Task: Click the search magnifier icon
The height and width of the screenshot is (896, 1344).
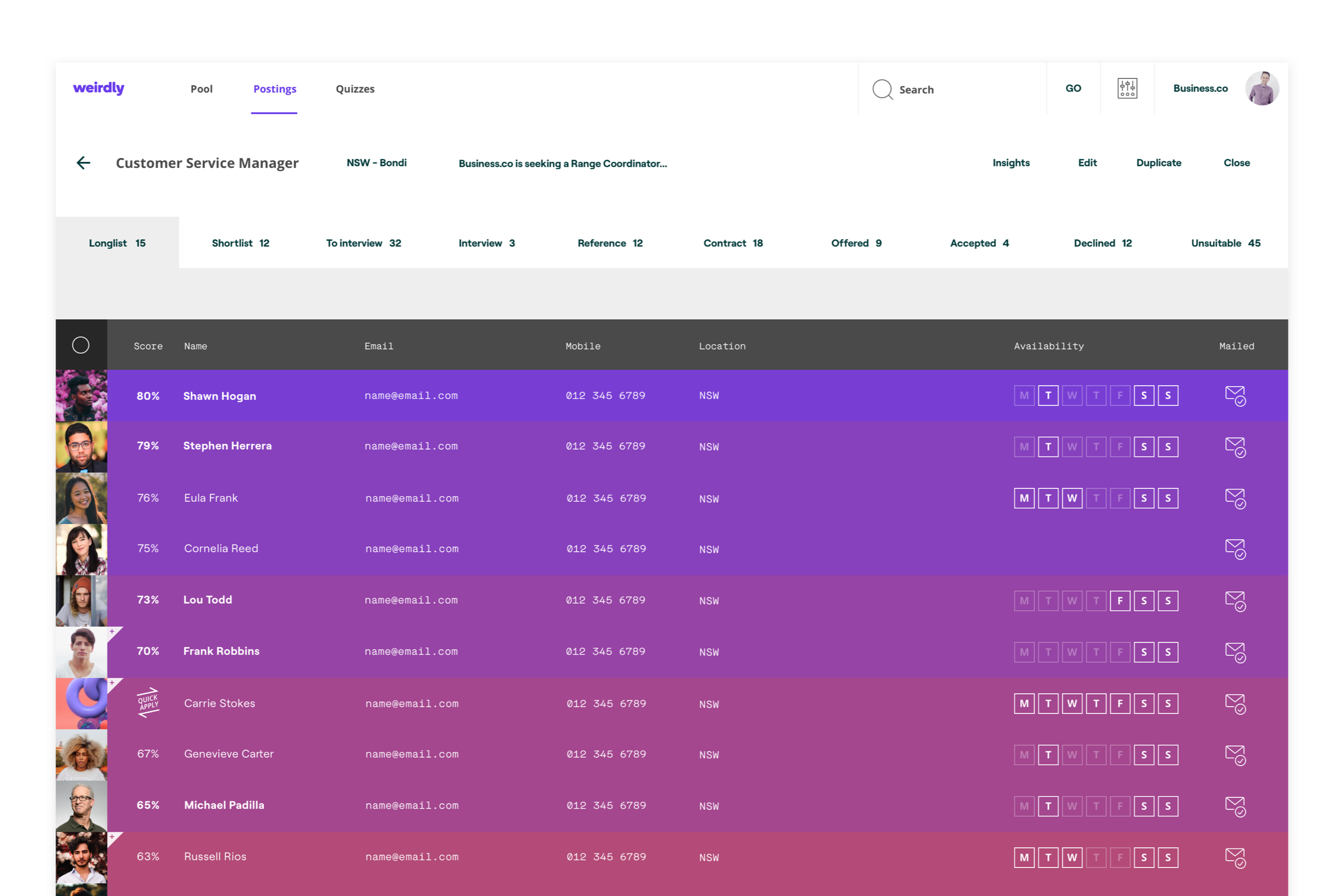Action: 883,89
